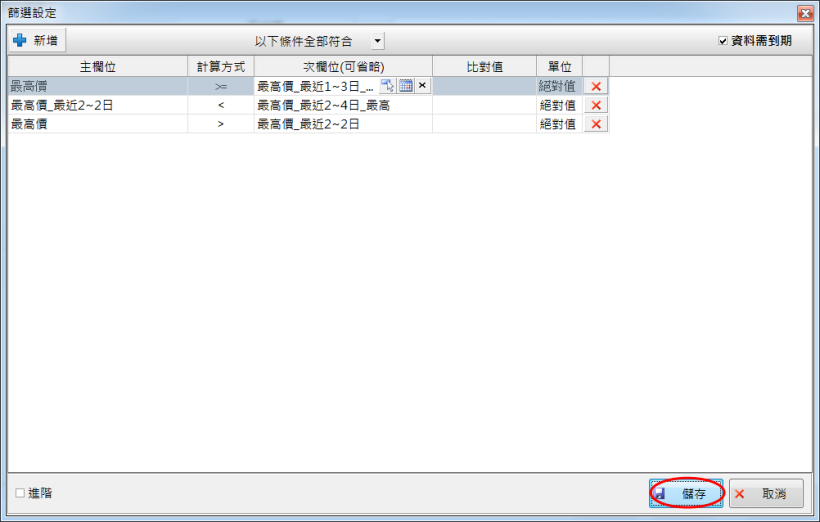This screenshot has height=522, width=820.
Task: Select 絕對值 unit in the third row
Action: coord(560,124)
